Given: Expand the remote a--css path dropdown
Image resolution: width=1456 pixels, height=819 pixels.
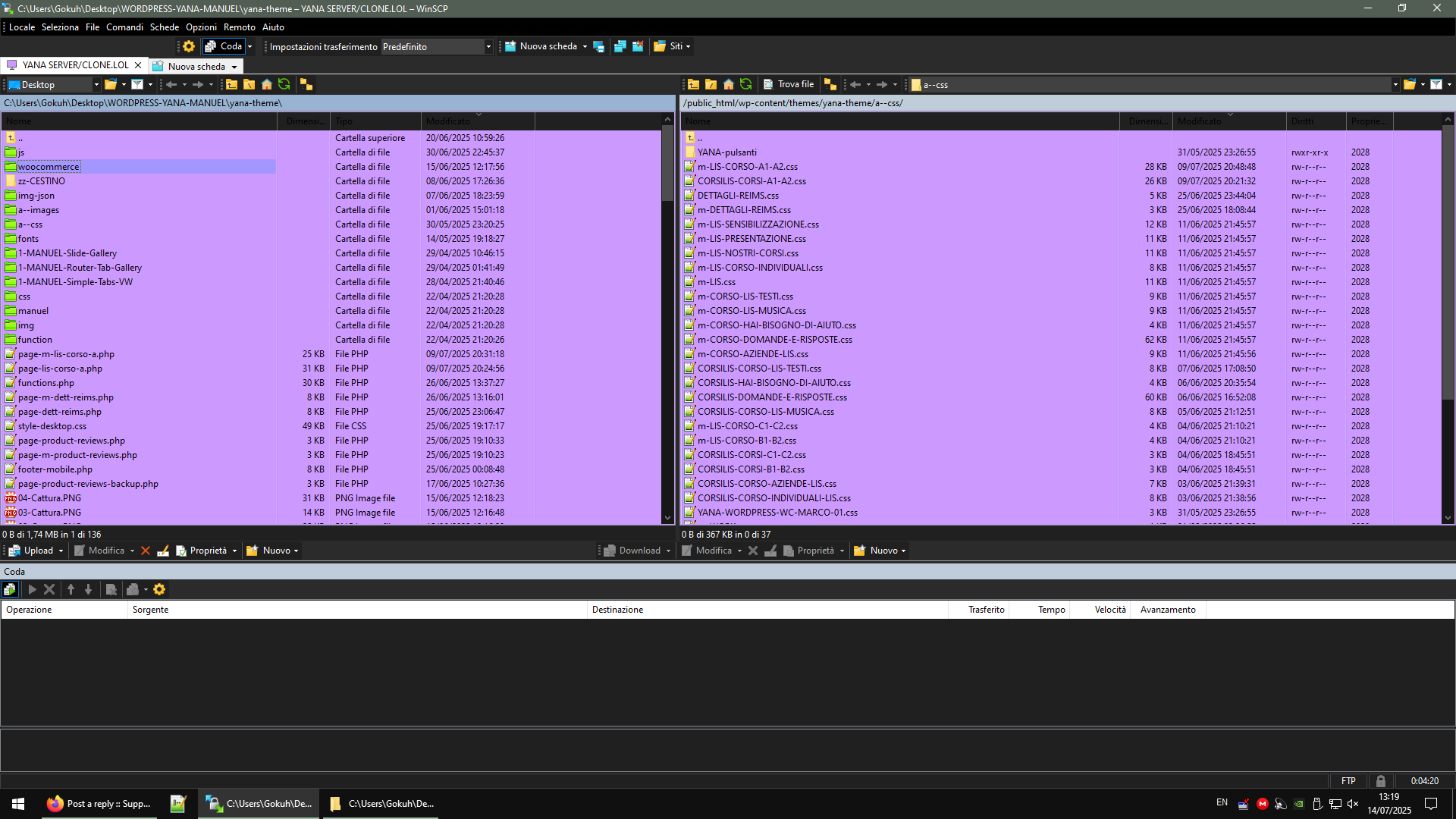Looking at the screenshot, I should point(1395,85).
